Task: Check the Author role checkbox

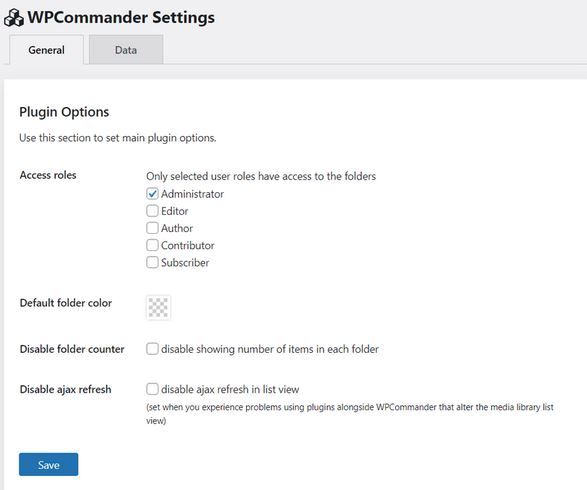Action: point(152,228)
